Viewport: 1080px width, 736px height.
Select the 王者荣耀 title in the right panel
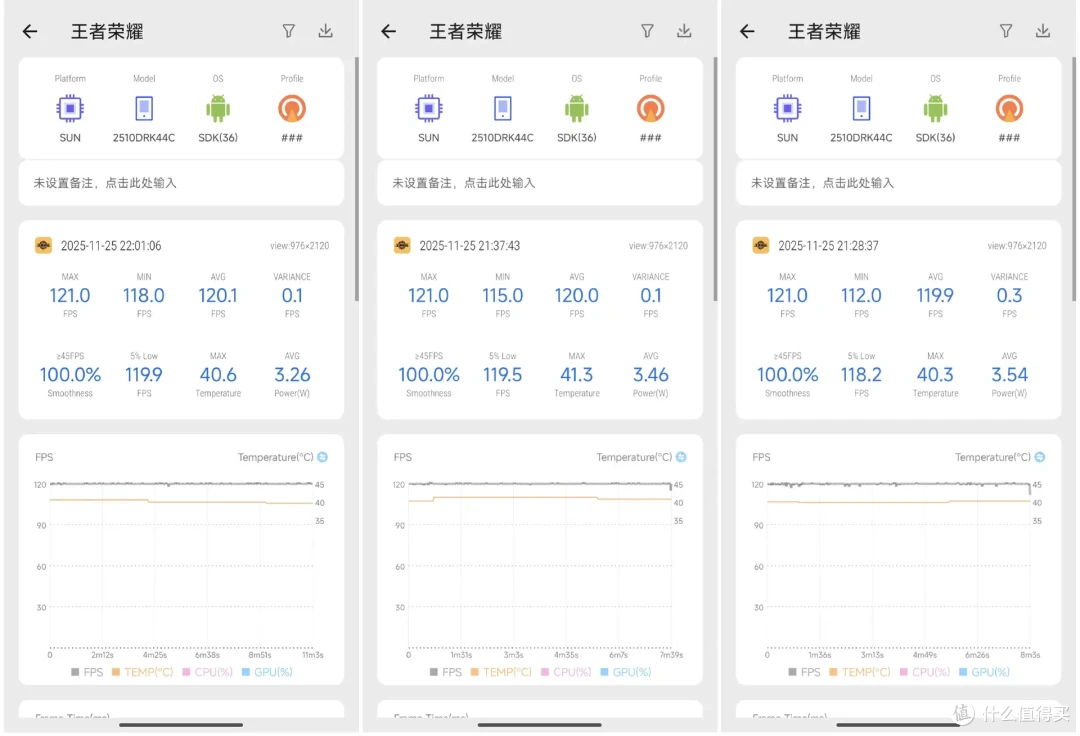coord(824,32)
